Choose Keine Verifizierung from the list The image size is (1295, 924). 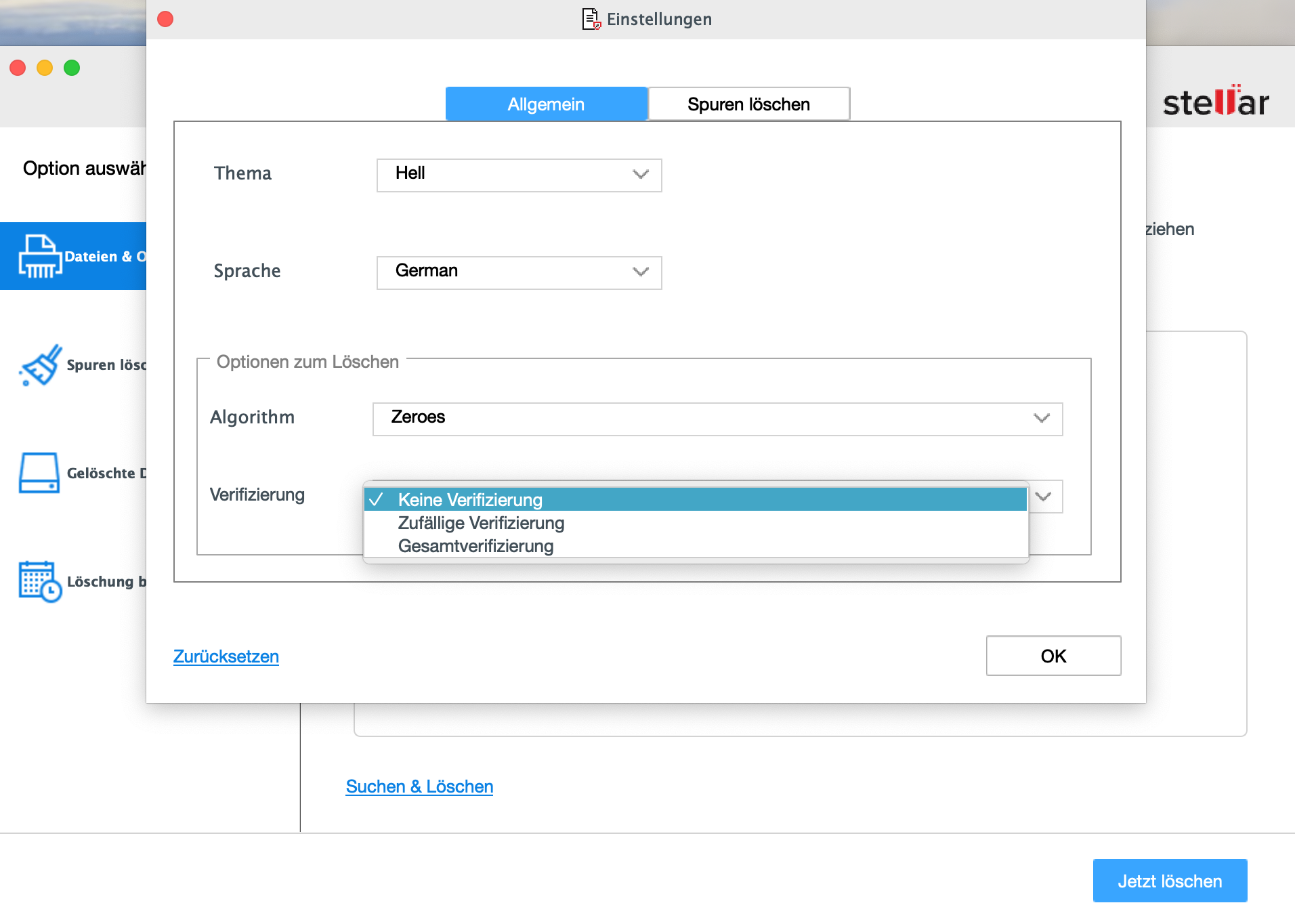point(696,500)
